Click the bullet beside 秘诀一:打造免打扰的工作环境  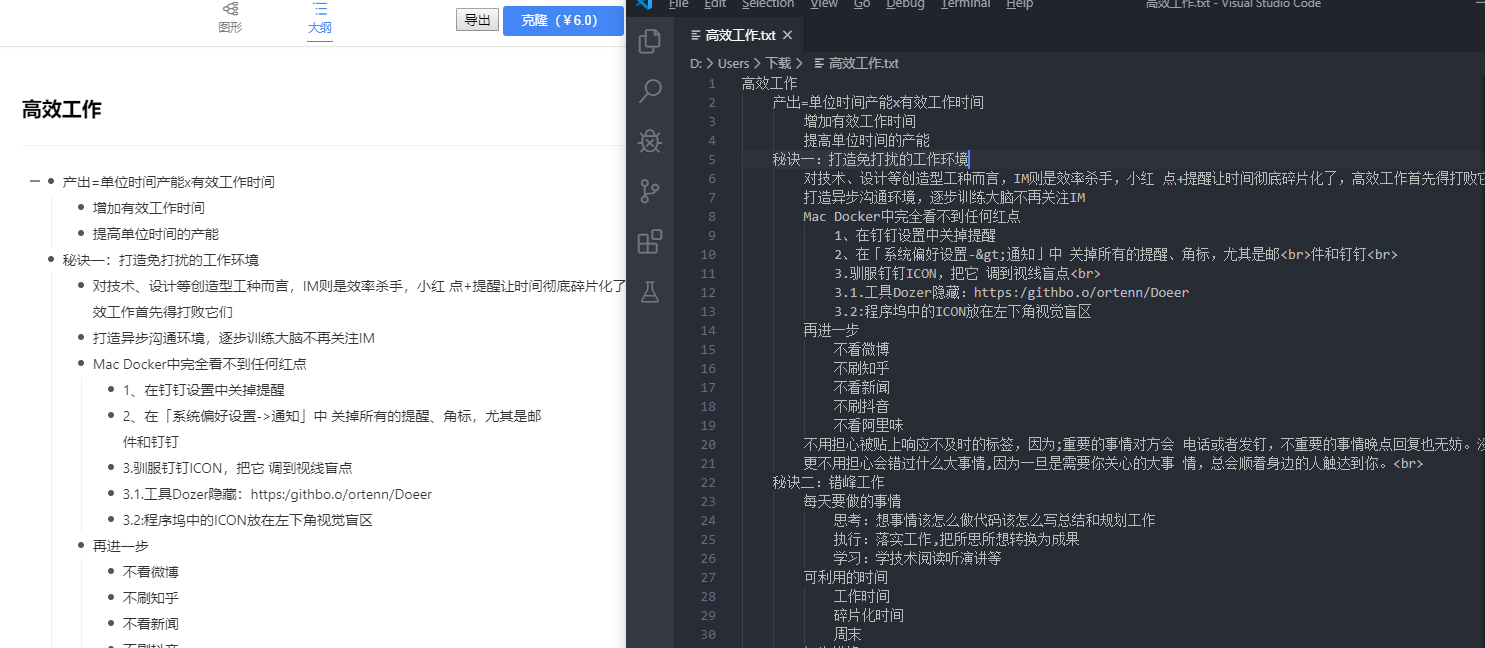(51, 260)
